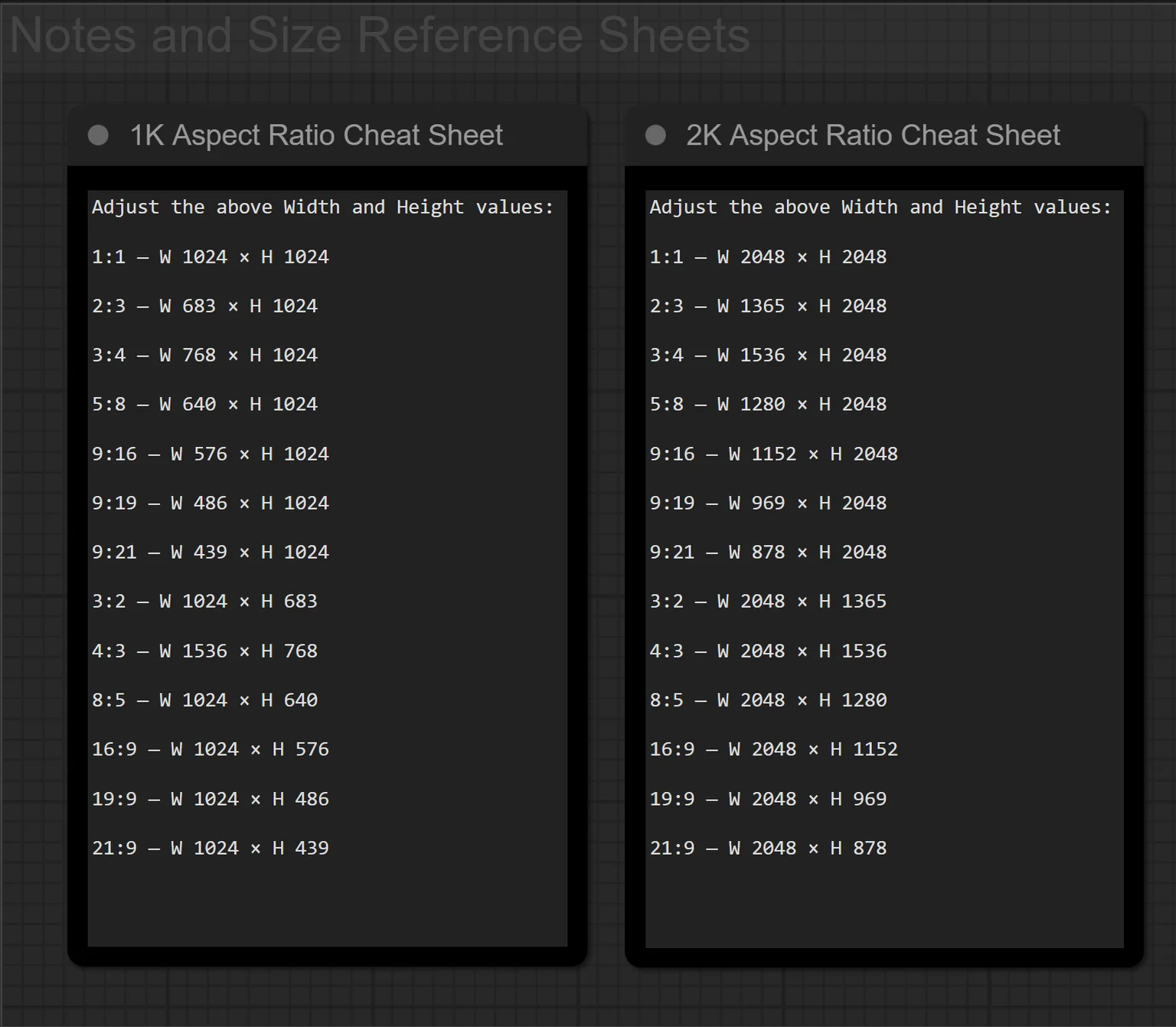
Task: Click the line '8:5 — W 1024 × H 640'
Action: (204, 699)
